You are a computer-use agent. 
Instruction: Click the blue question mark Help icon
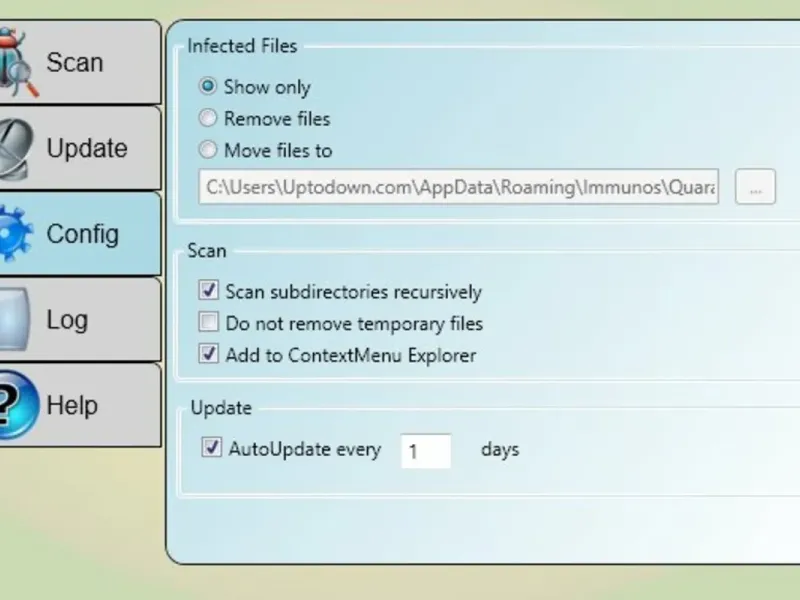click(x=18, y=405)
